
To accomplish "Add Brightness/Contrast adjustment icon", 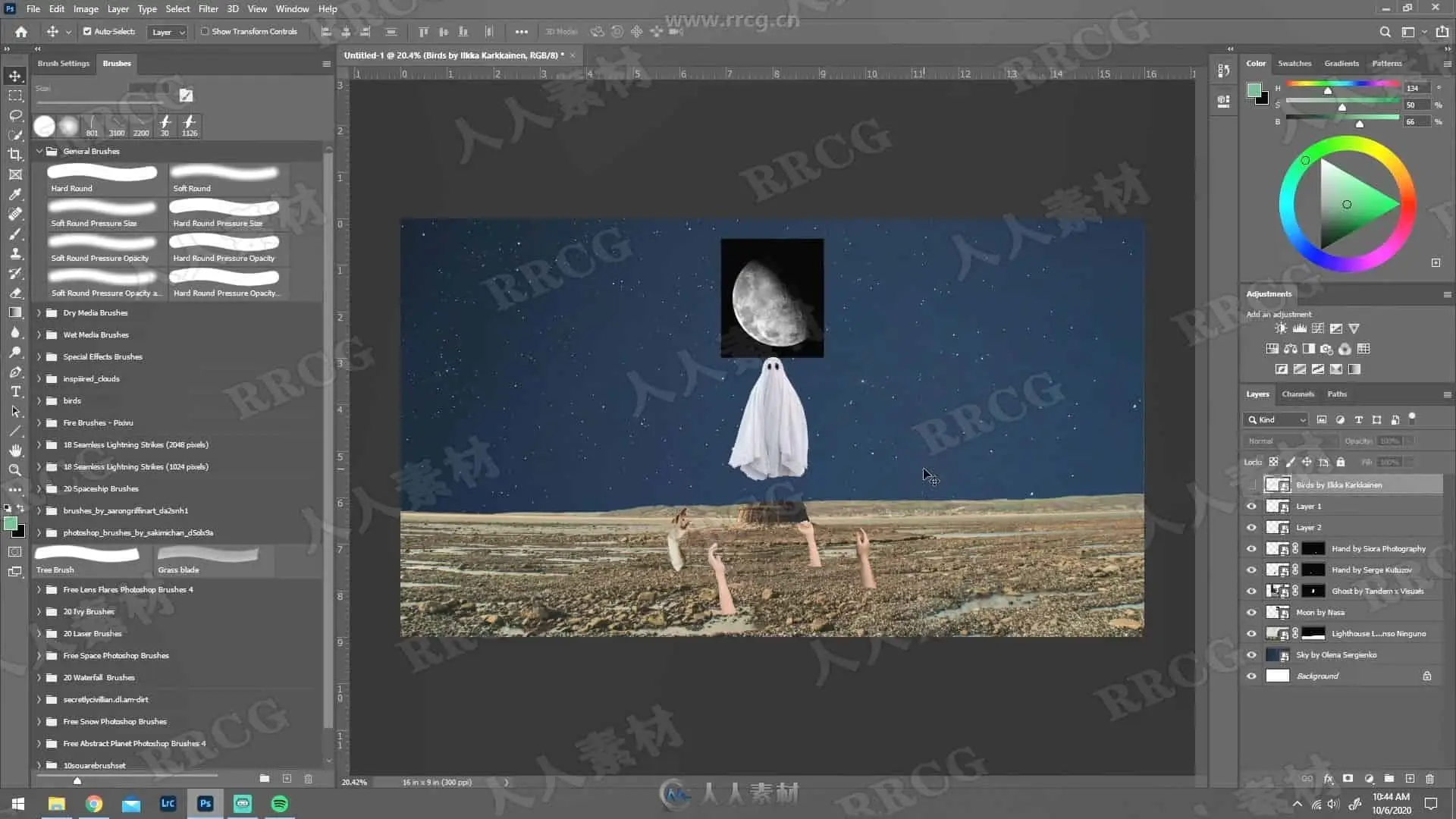I will [x=1281, y=328].
